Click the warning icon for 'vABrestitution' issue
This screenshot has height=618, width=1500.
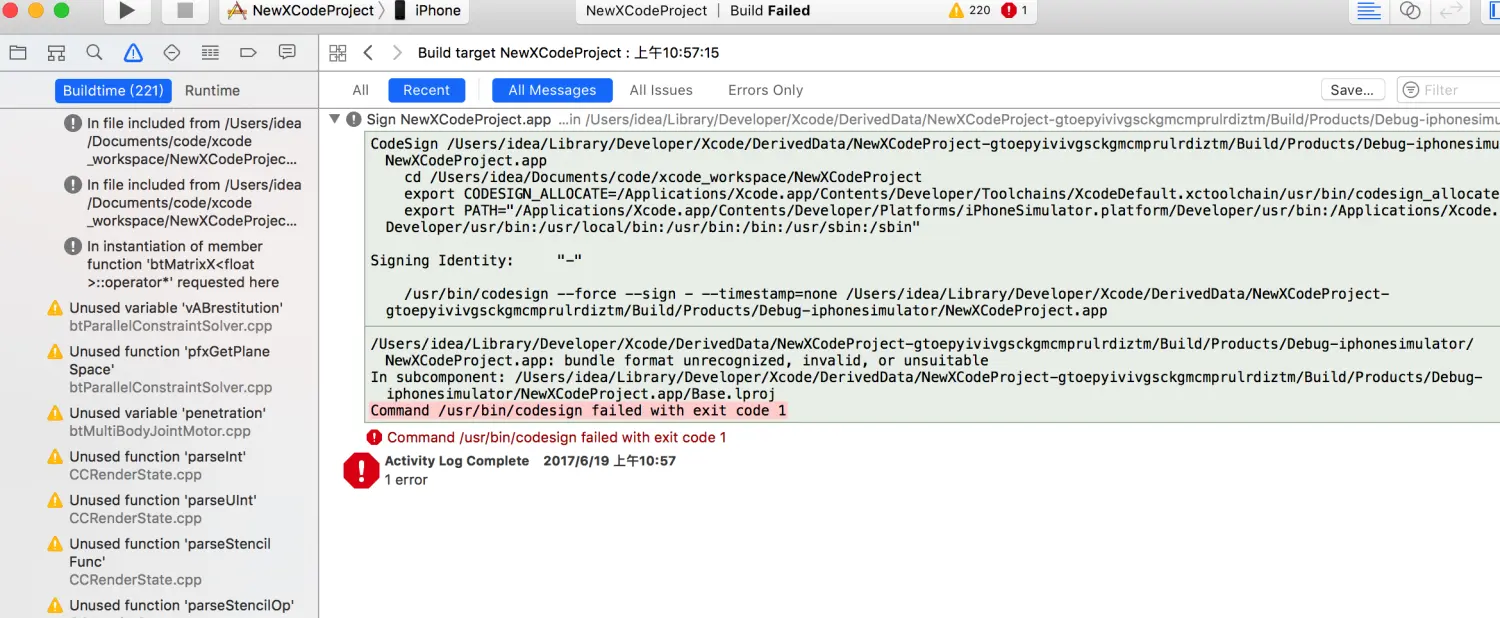pyautogui.click(x=55, y=308)
